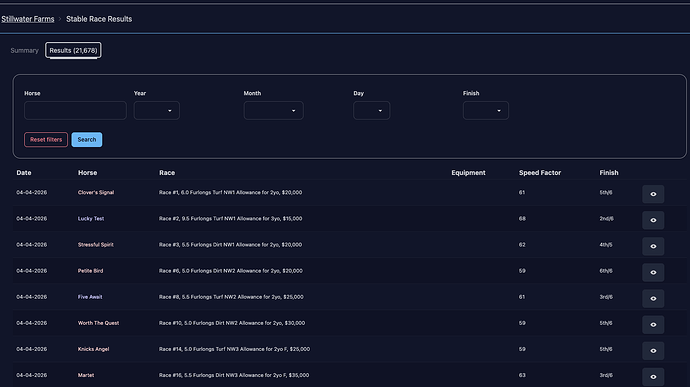The height and width of the screenshot is (387, 690).
Task: Click the Horse column header
Action: pos(88,173)
